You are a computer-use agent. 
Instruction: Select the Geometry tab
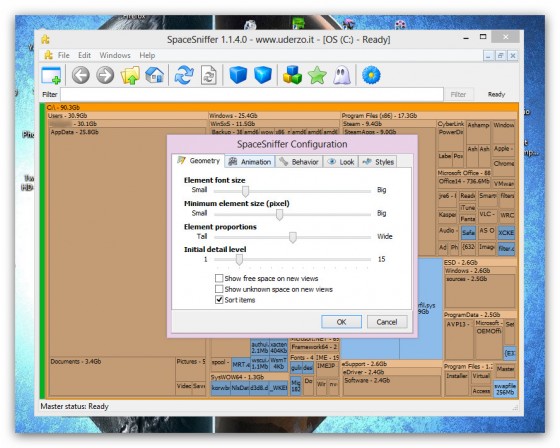[199, 161]
